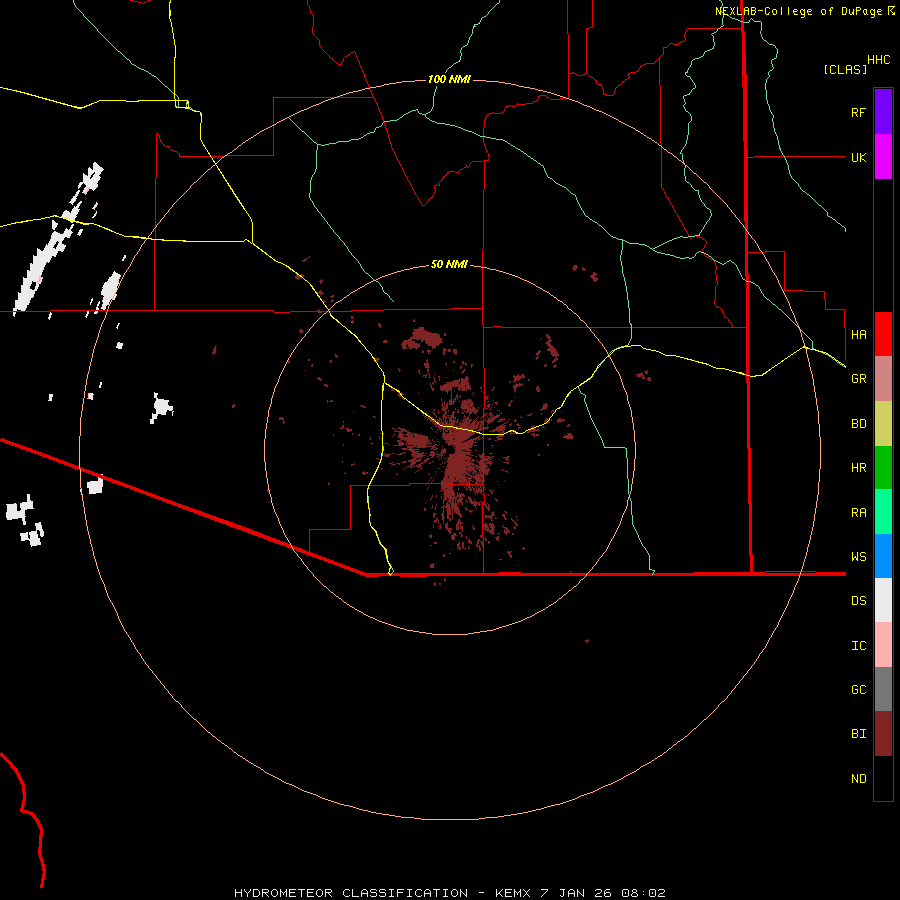Click the GC legend label
The image size is (900, 900).
(858, 690)
